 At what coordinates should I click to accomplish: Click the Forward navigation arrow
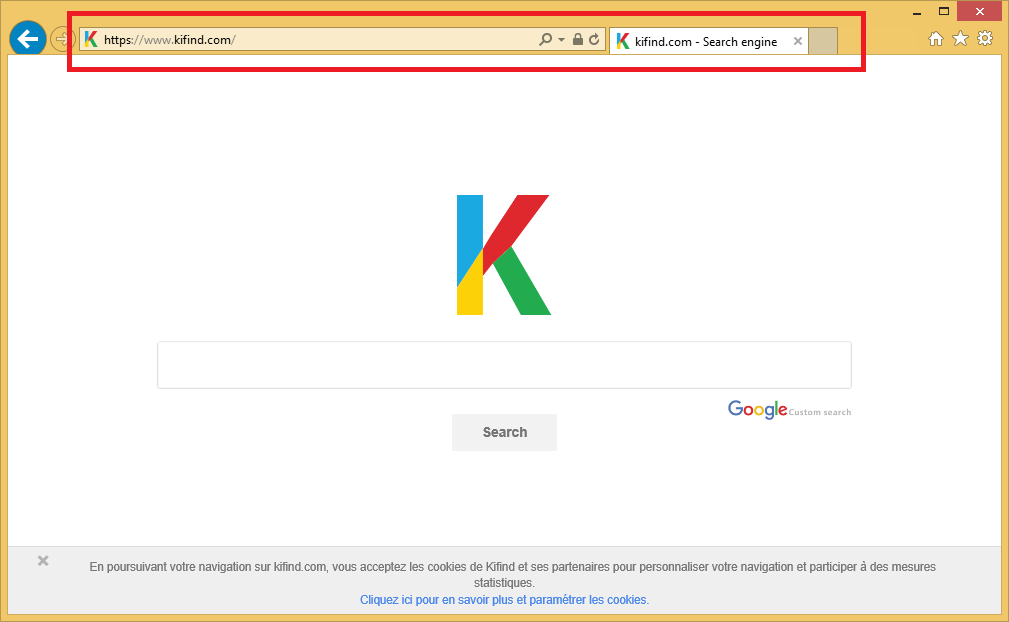[61, 40]
